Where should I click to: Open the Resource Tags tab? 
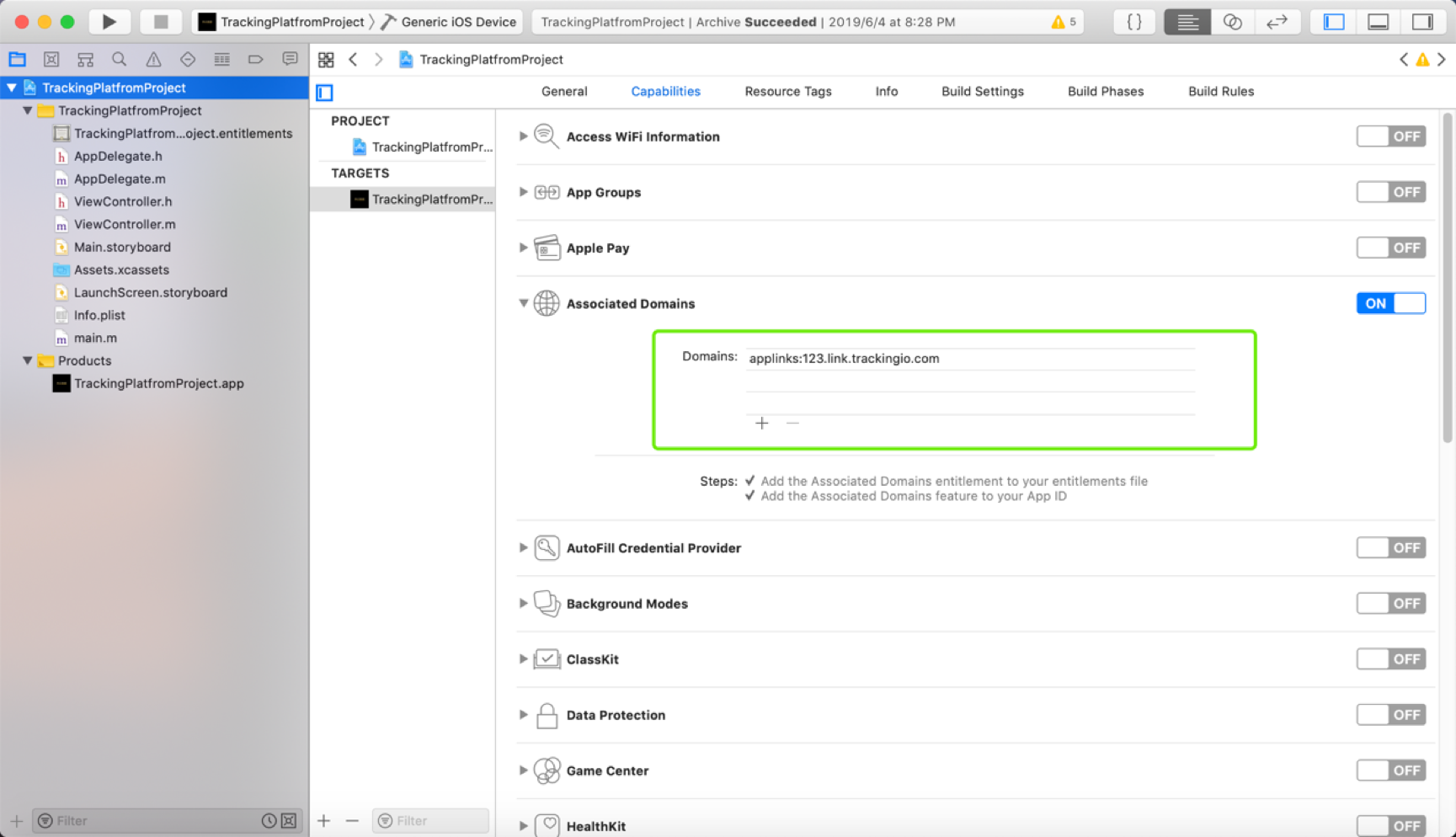(x=788, y=91)
